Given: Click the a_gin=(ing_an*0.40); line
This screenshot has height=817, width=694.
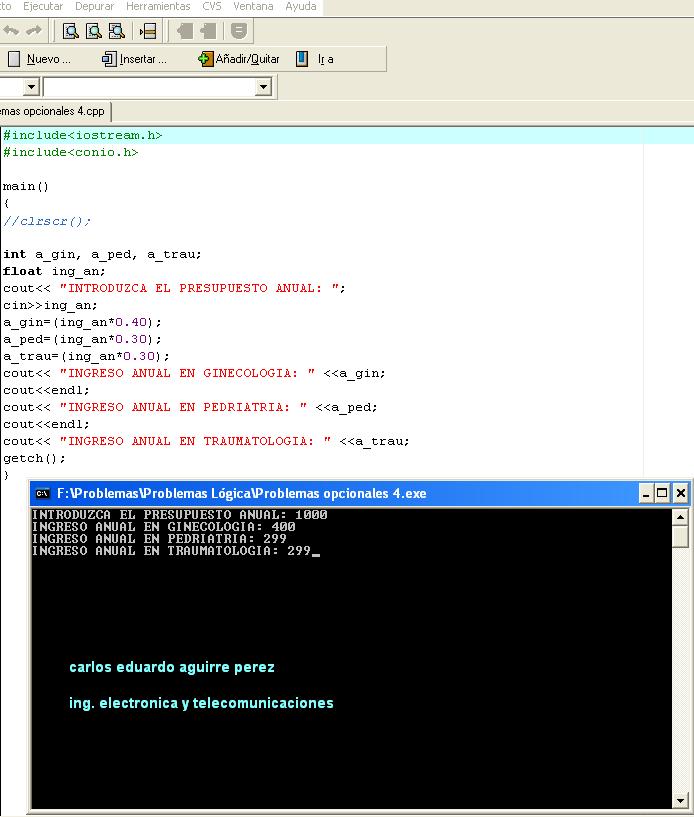Looking at the screenshot, I should (82, 322).
